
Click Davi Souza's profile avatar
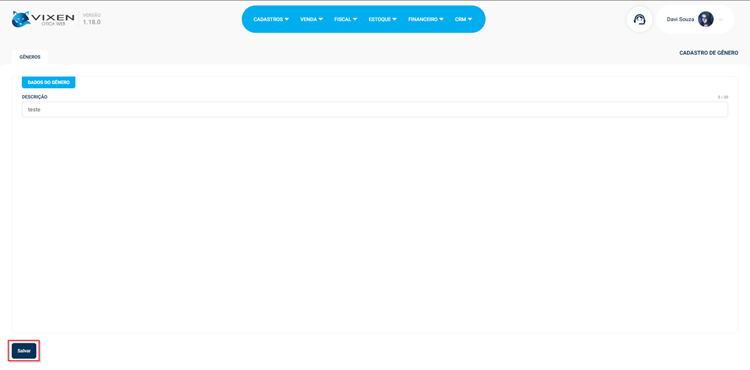click(x=706, y=20)
